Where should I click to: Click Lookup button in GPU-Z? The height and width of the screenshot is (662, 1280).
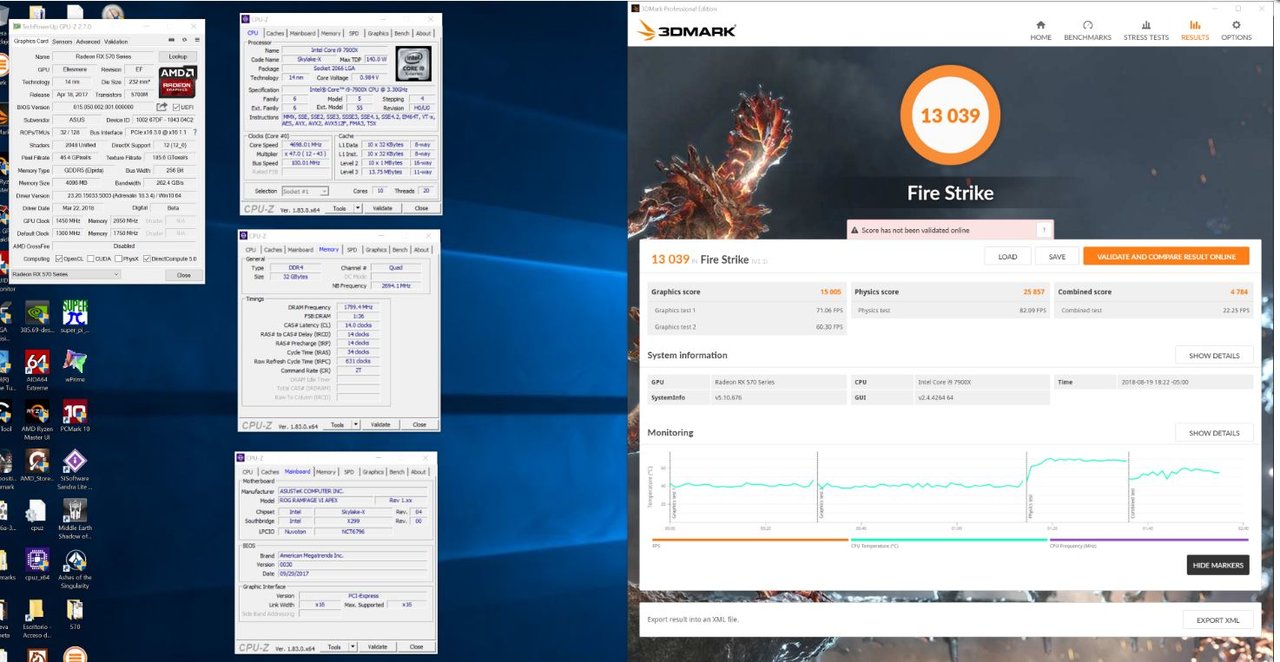178,57
